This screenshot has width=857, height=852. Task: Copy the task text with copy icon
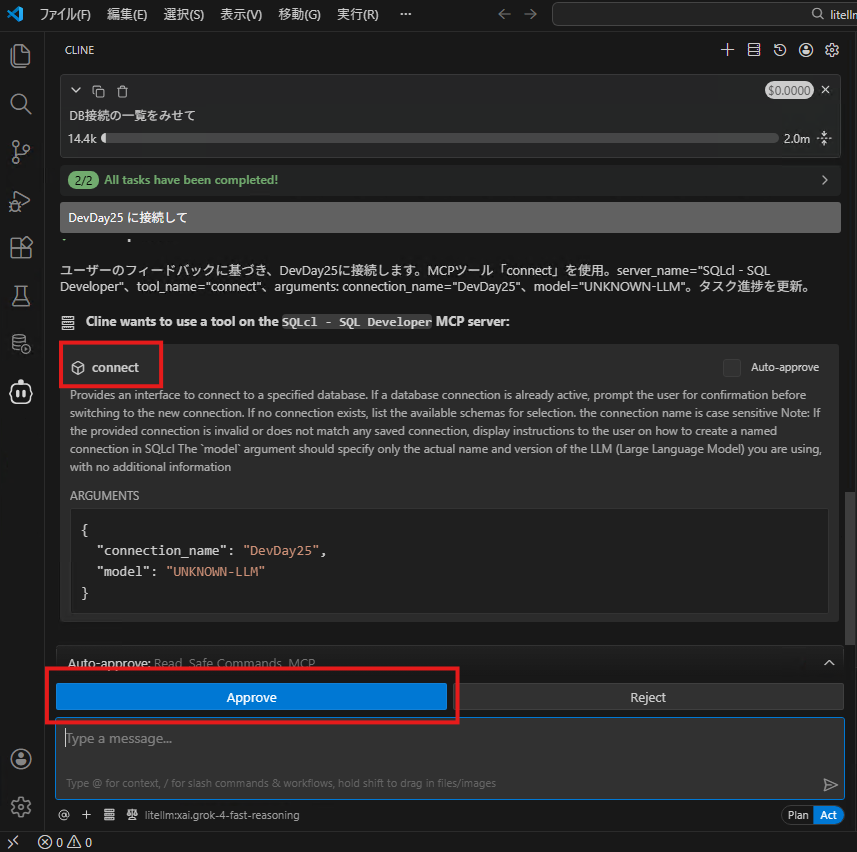pos(98,91)
